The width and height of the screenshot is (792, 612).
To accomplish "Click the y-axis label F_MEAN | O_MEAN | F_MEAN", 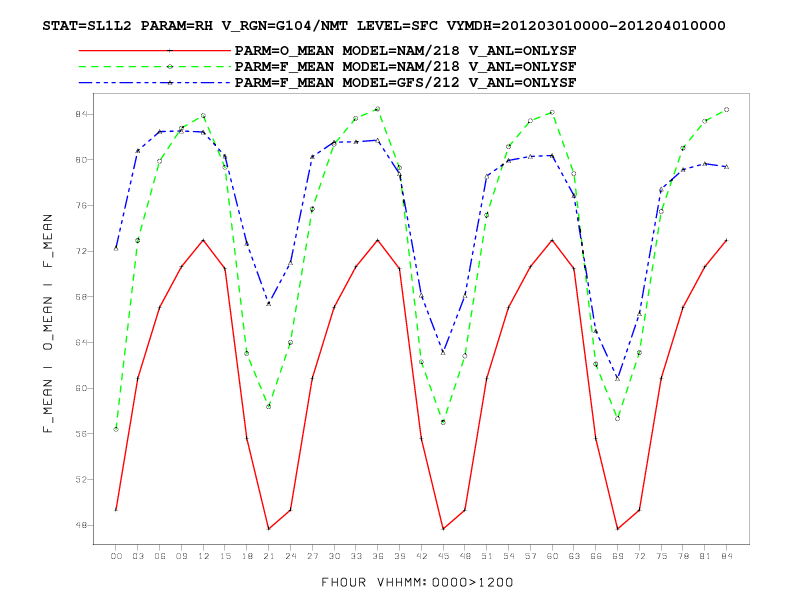I will coord(48,323).
